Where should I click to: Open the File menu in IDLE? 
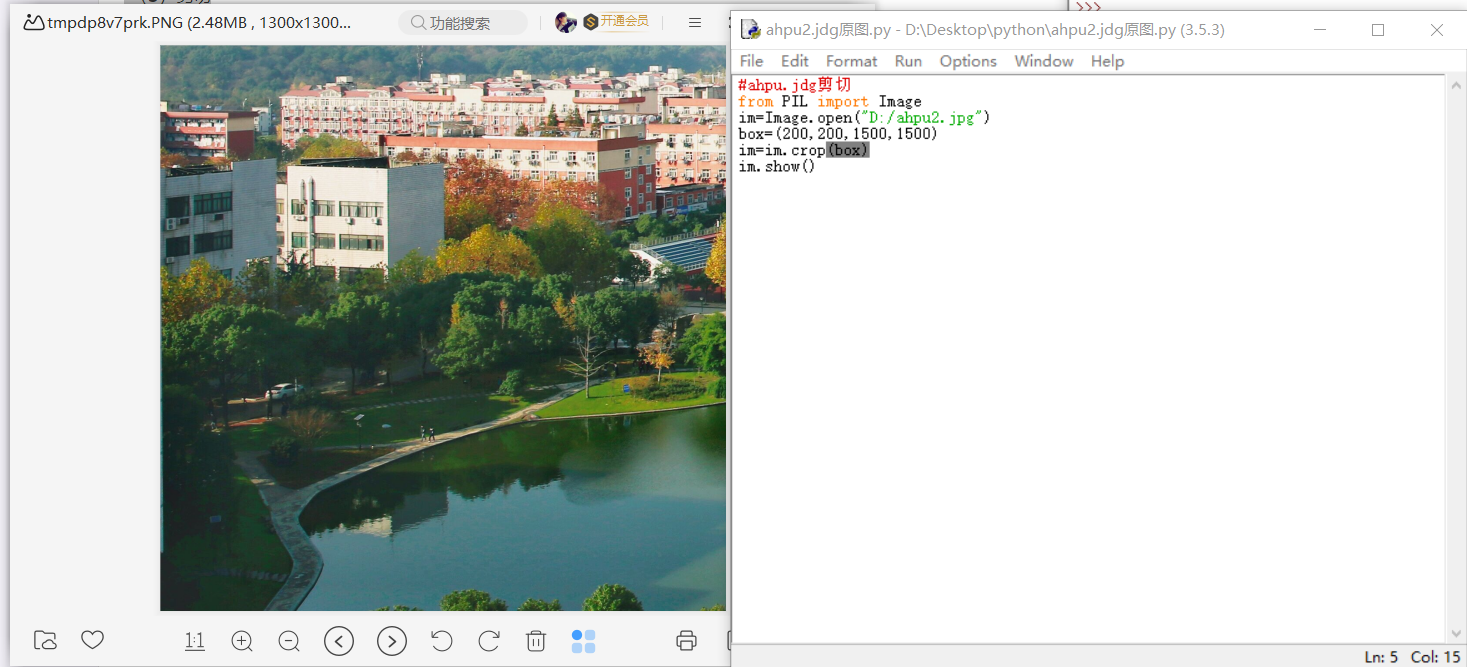click(751, 61)
